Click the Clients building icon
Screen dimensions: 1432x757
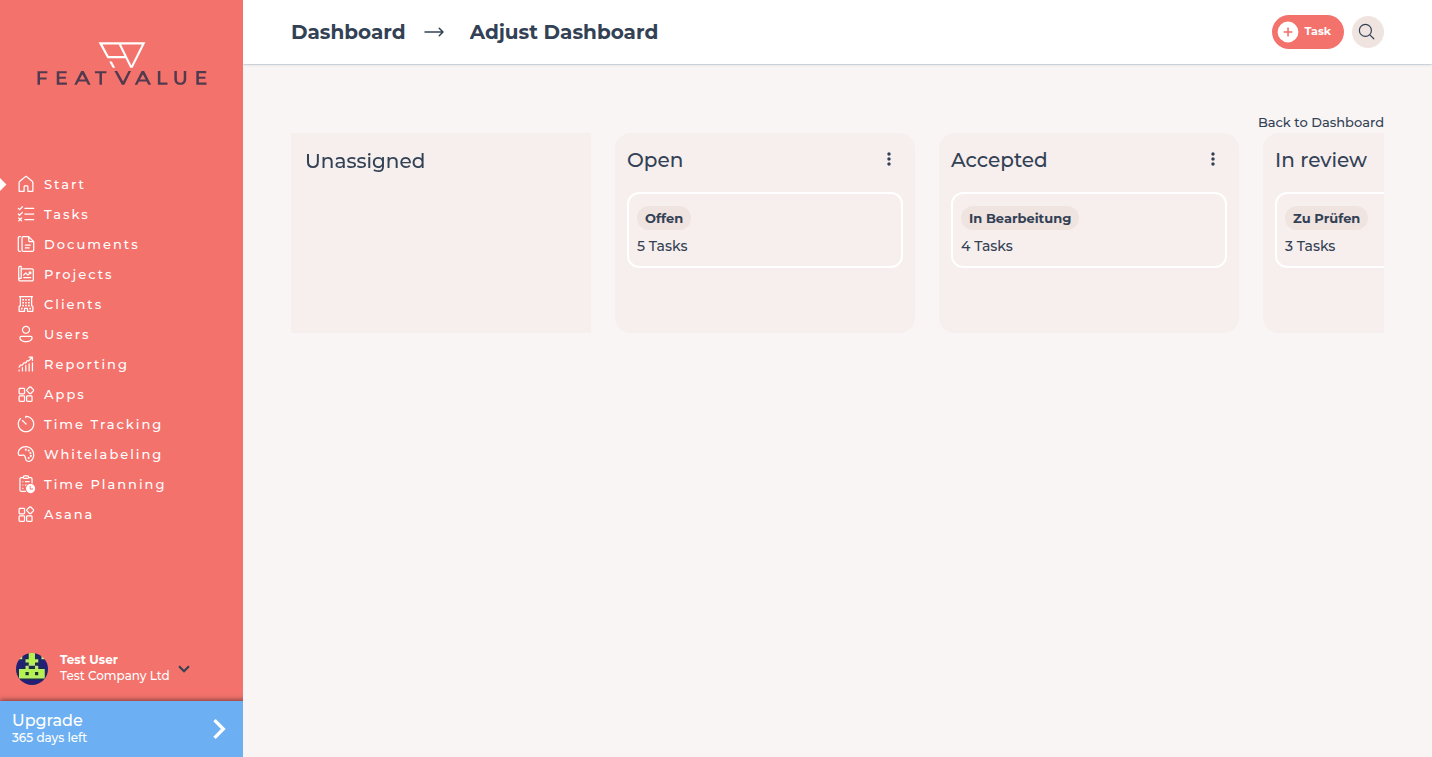tap(26, 304)
